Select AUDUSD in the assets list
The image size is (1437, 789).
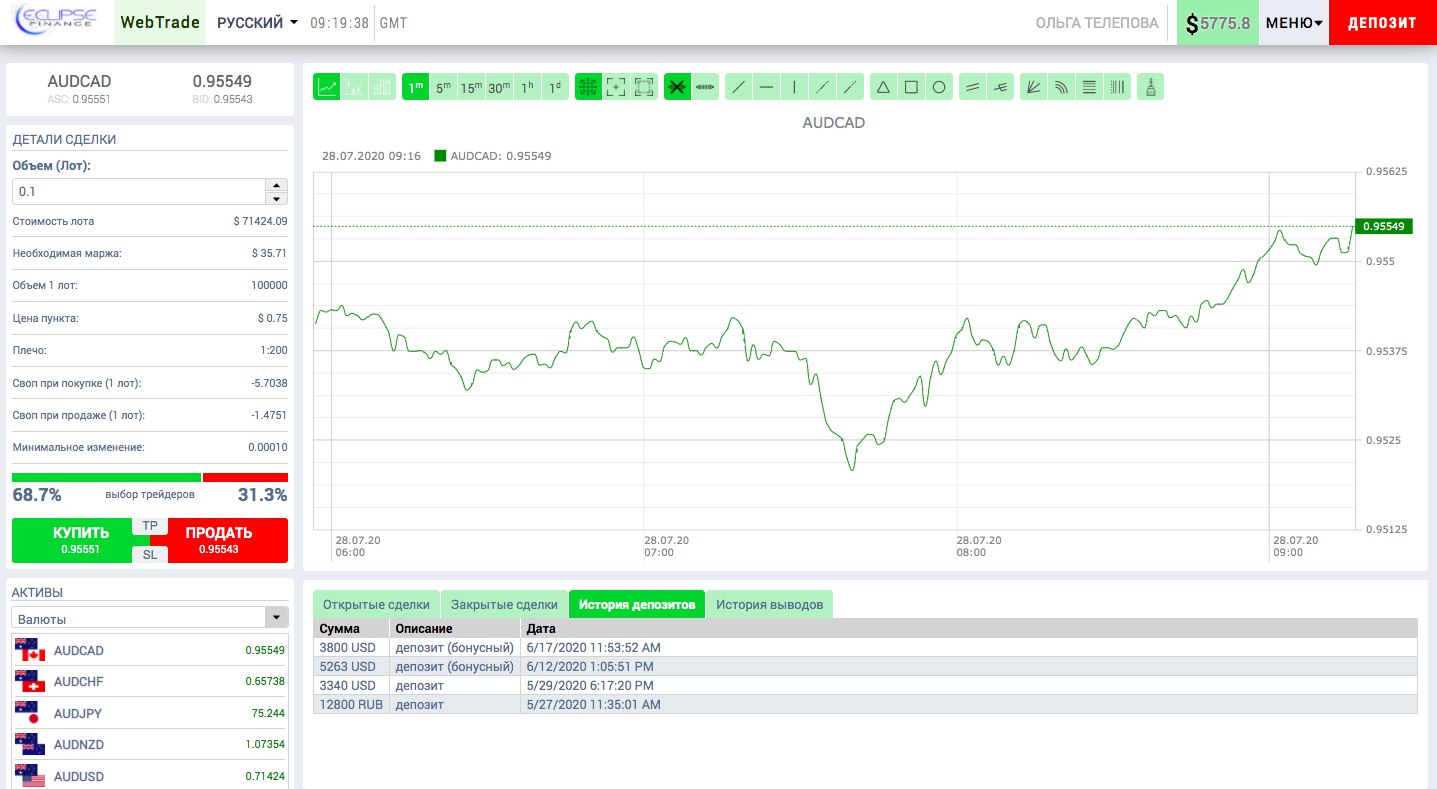coord(150,776)
